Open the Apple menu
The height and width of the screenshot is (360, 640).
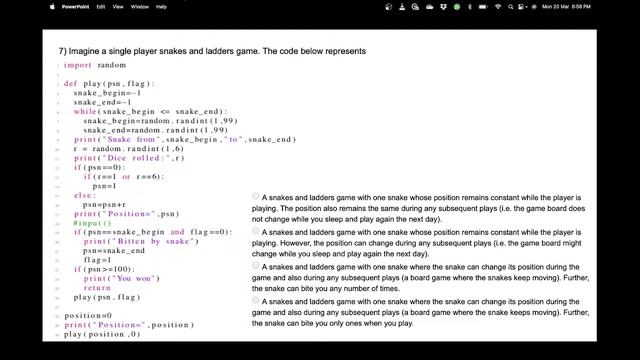click(52, 7)
